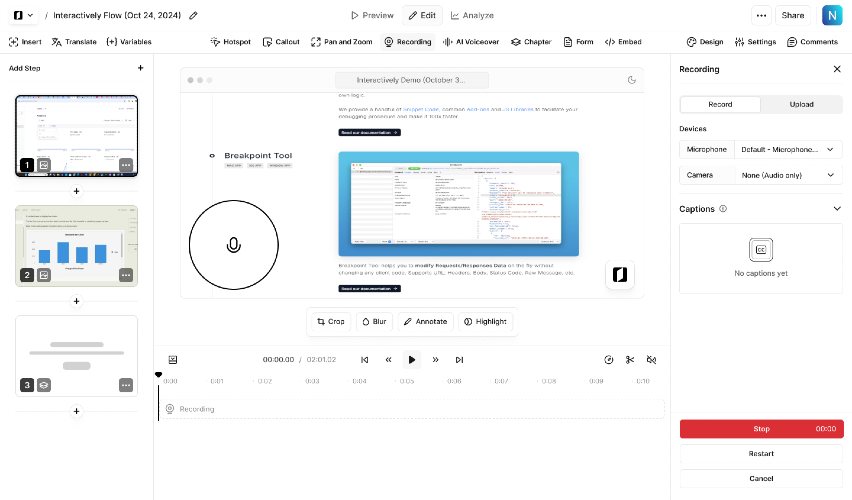This screenshot has width=852, height=500.
Task: Open AI Voiceover
Action: [x=471, y=42]
